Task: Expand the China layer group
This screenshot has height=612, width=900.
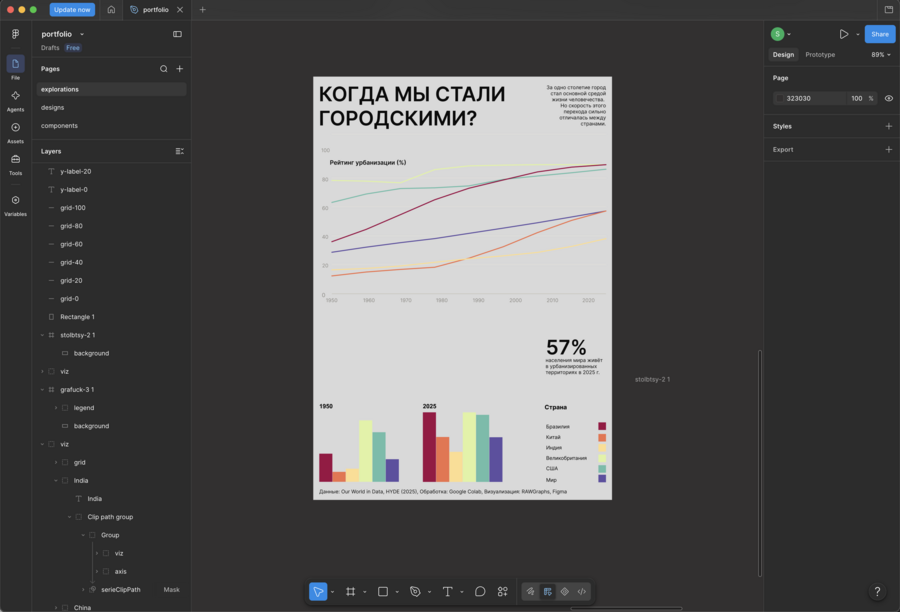Action: click(56, 607)
